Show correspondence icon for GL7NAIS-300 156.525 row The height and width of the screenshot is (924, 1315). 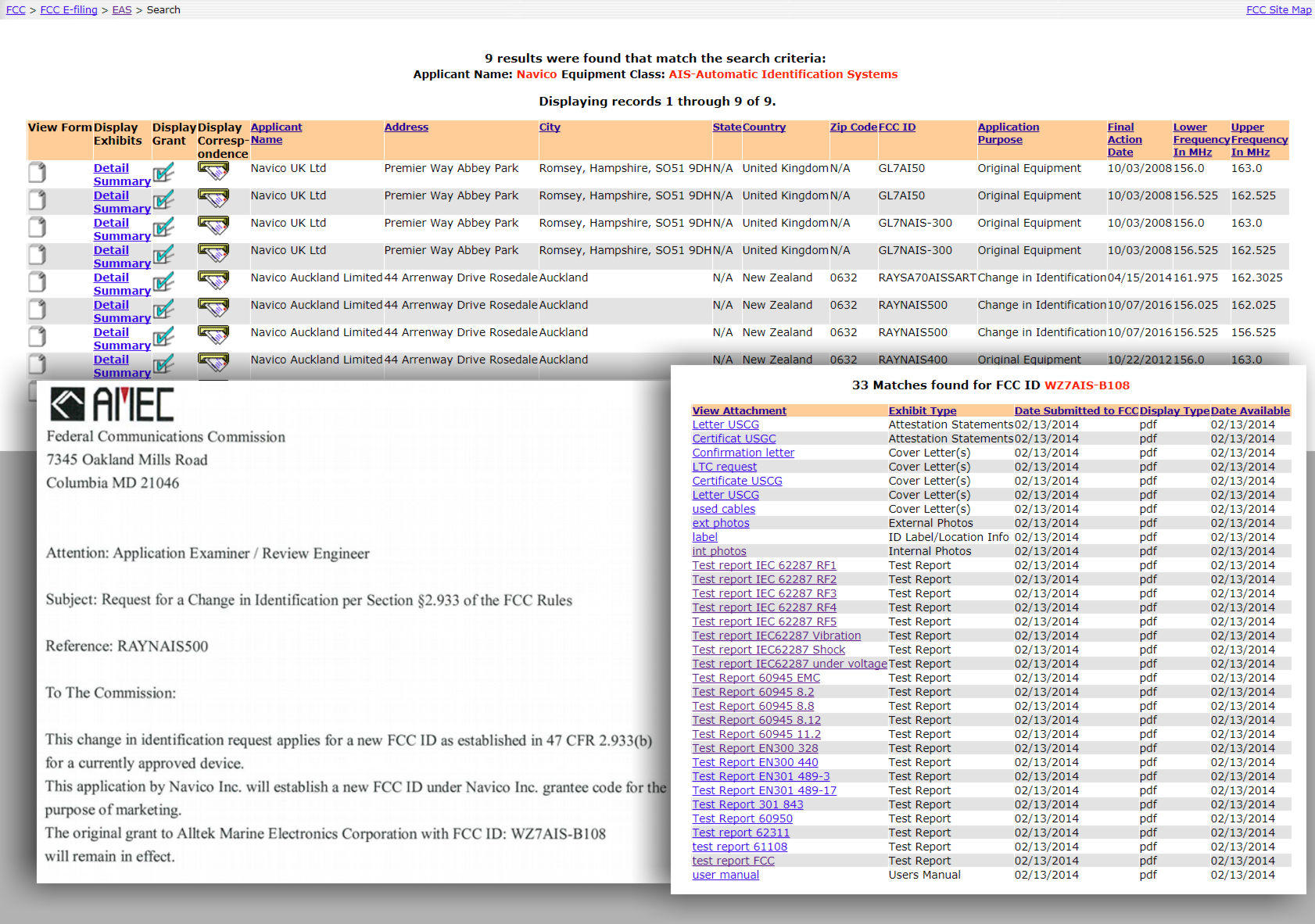click(213, 253)
